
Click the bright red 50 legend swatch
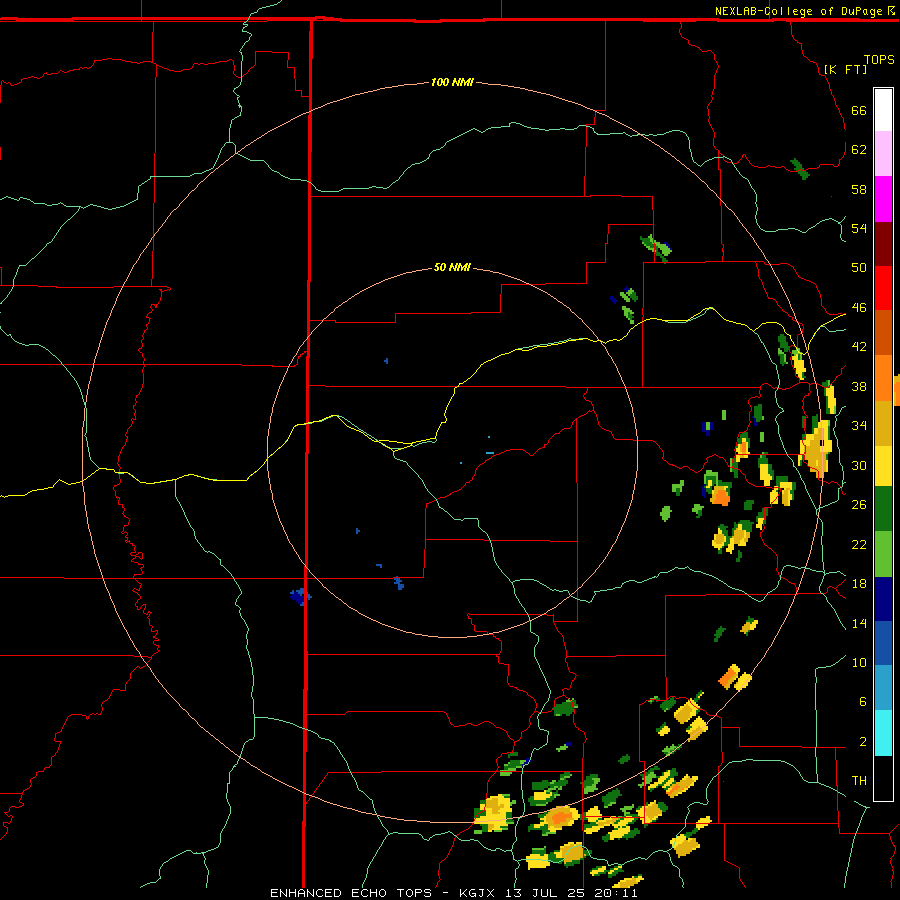click(x=883, y=288)
